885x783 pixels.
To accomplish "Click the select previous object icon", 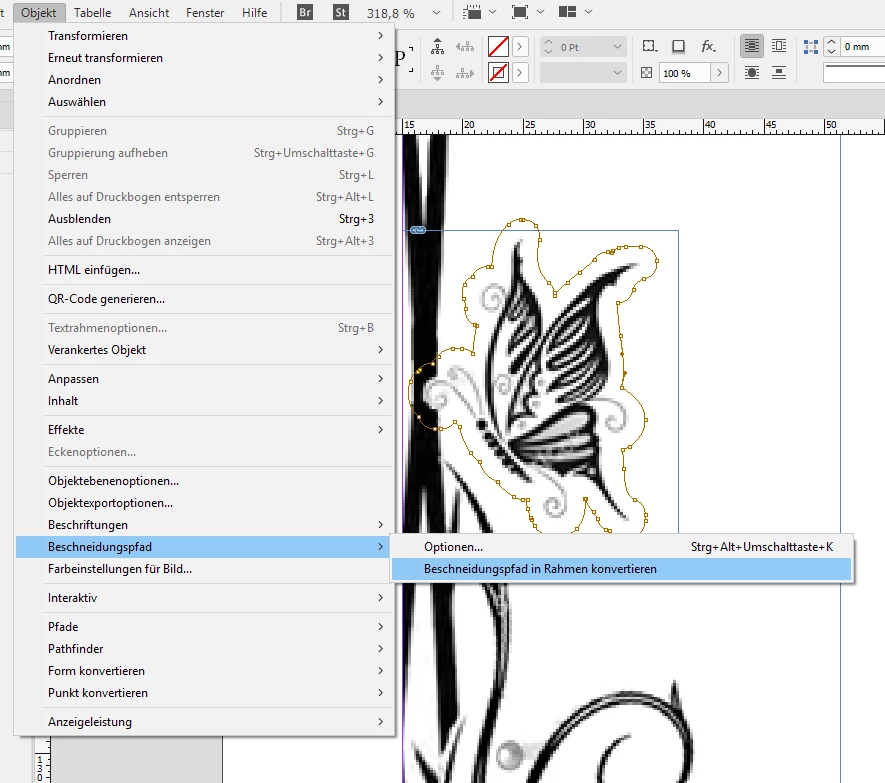I will 465,46.
